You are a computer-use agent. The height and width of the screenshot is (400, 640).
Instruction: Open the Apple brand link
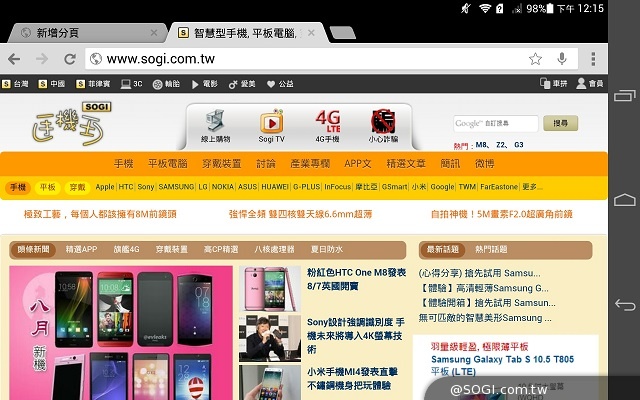tap(105, 187)
